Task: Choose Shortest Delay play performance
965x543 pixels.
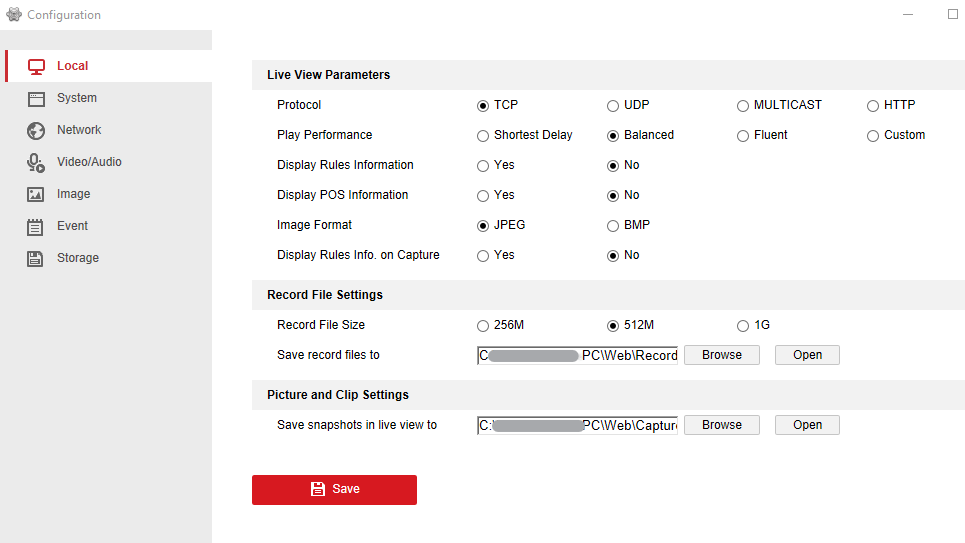Action: [483, 135]
